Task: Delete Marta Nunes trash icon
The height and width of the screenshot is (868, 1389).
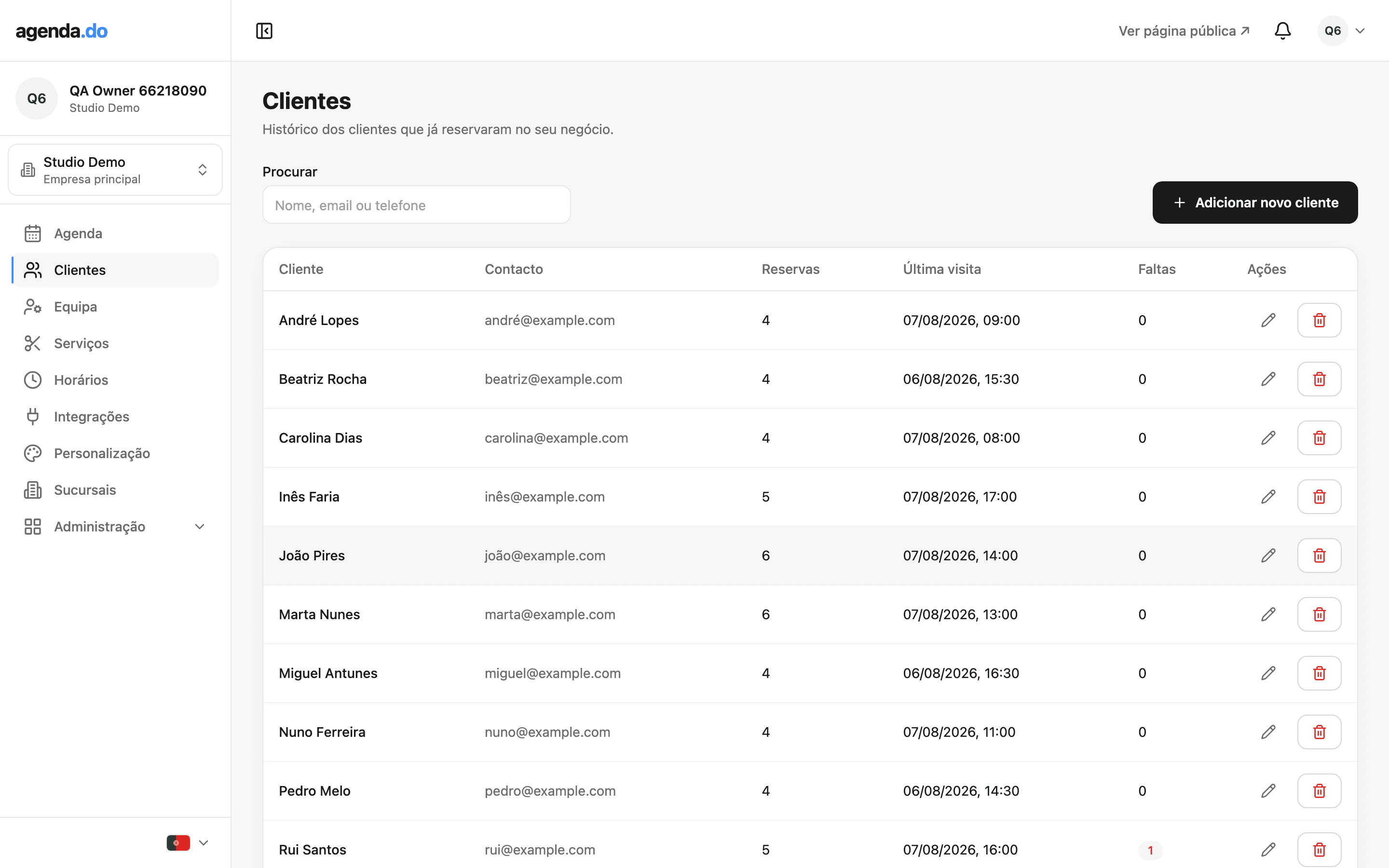Action: [x=1319, y=614]
